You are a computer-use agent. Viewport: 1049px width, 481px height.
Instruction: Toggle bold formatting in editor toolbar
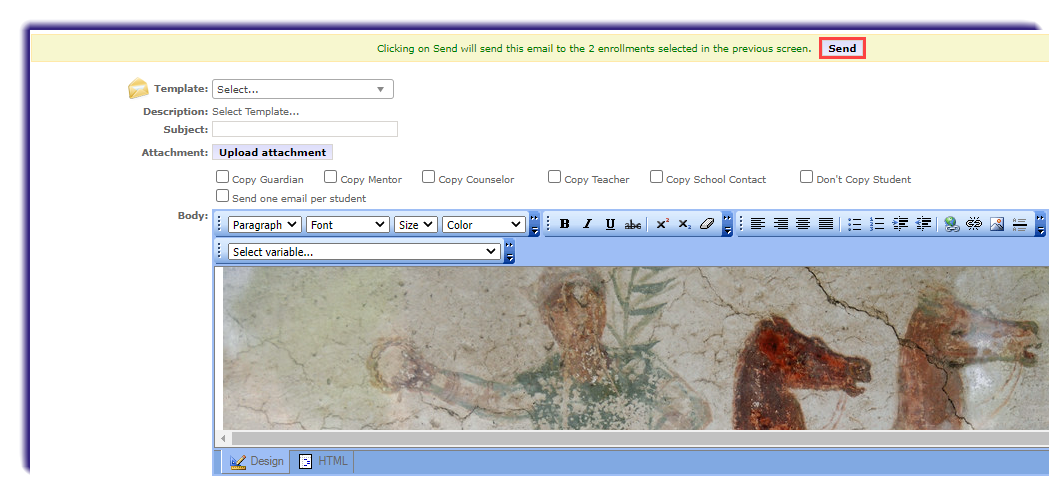(564, 224)
